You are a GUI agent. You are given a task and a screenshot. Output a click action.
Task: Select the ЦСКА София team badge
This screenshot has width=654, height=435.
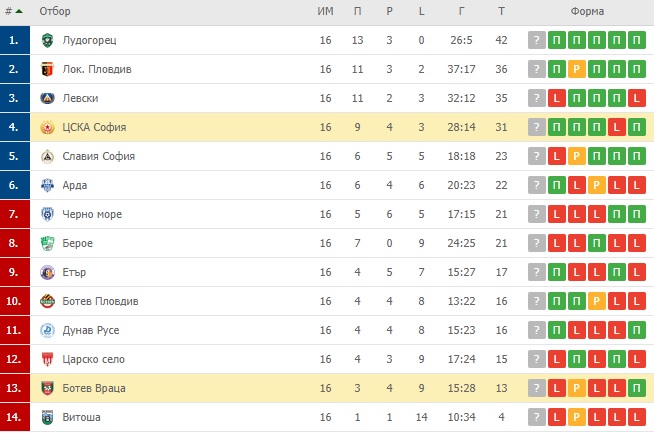click(48, 127)
